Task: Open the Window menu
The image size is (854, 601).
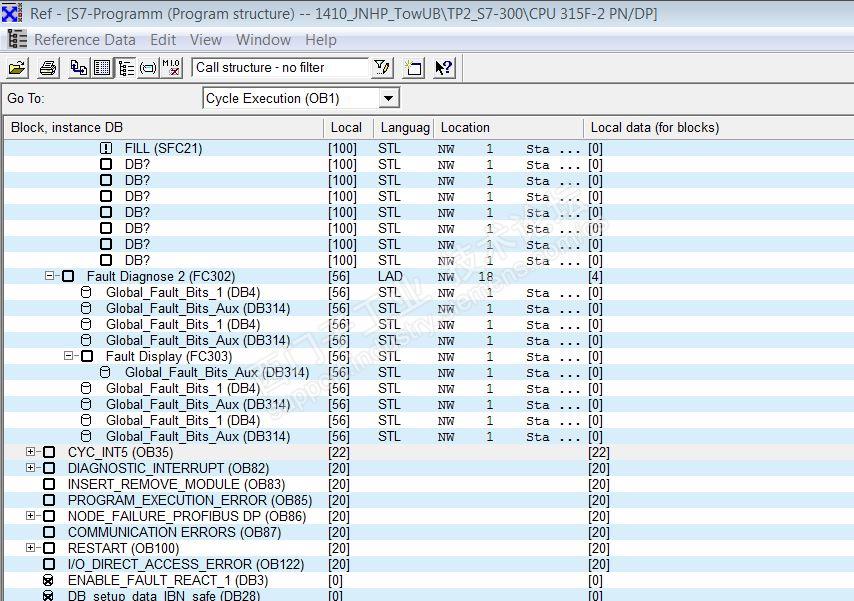Action: tap(264, 40)
